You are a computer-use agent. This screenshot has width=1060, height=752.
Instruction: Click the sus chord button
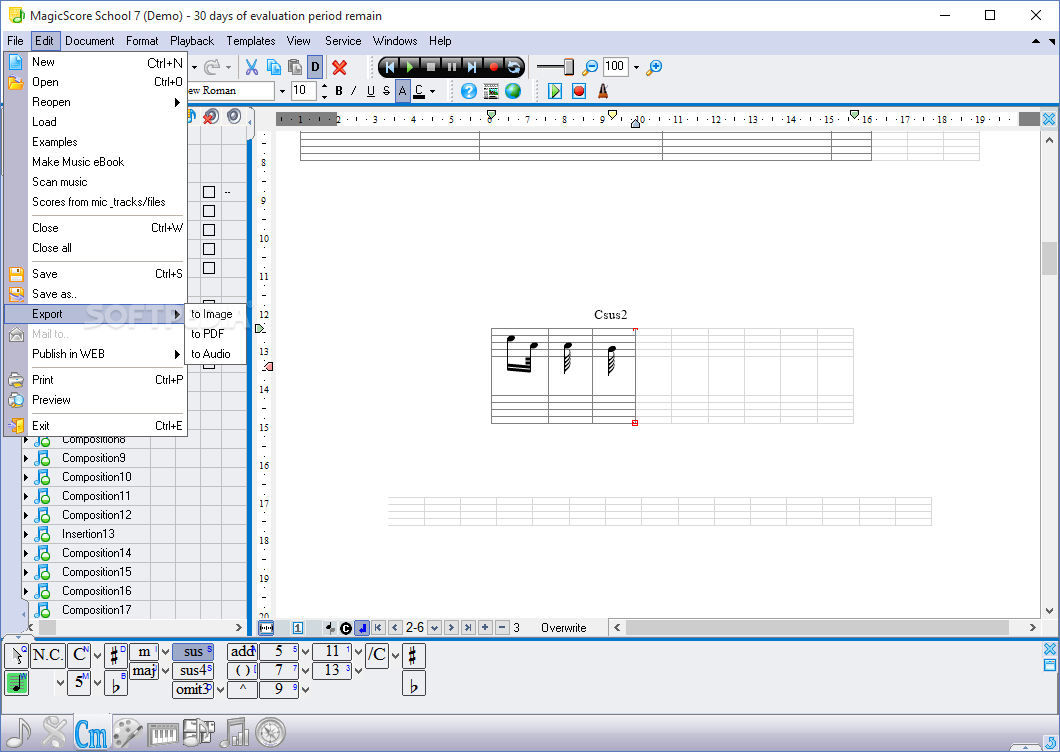193,651
